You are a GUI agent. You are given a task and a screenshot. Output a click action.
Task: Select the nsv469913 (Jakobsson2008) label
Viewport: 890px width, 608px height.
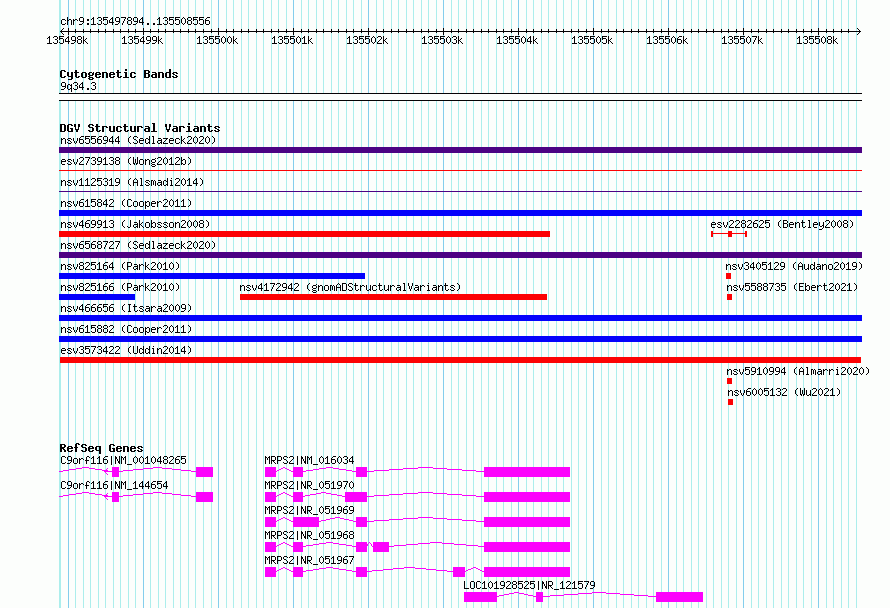pos(135,224)
